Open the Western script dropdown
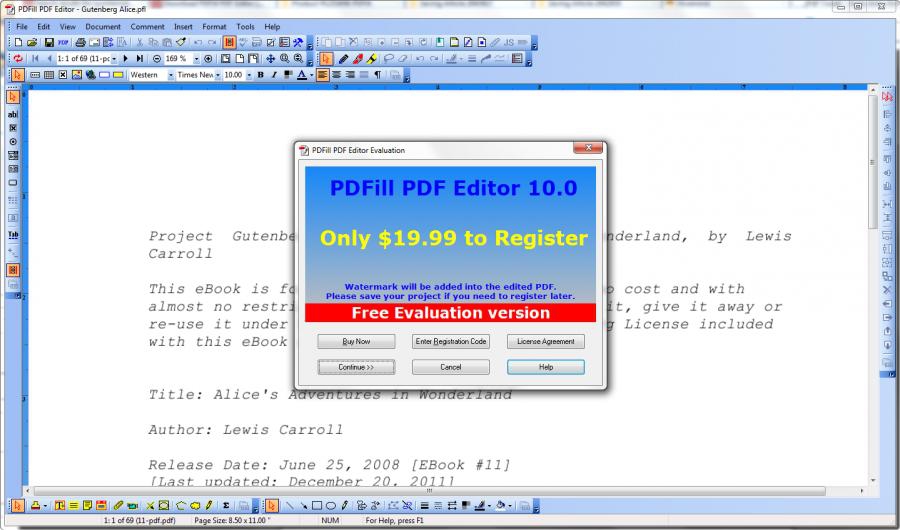This screenshot has width=900, height=530. coord(170,75)
